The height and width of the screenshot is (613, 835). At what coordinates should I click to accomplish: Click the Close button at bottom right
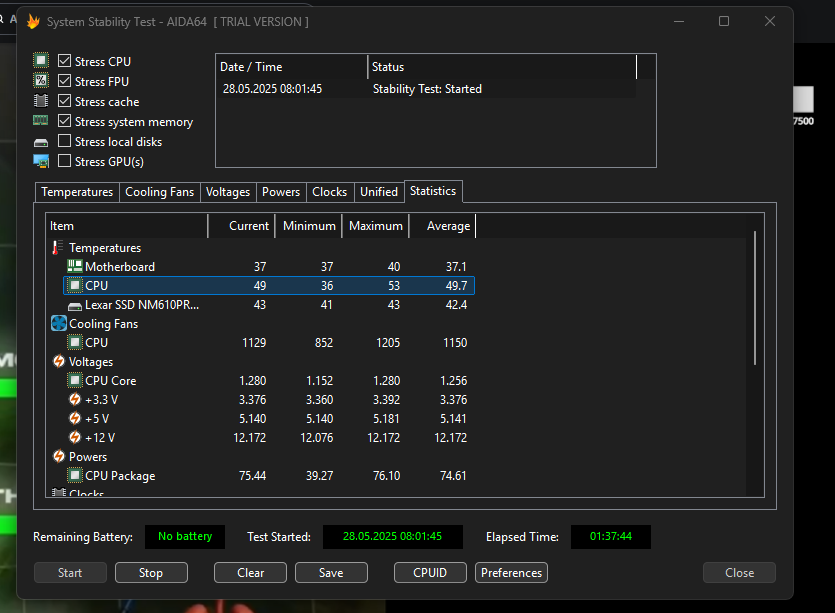[x=739, y=573]
